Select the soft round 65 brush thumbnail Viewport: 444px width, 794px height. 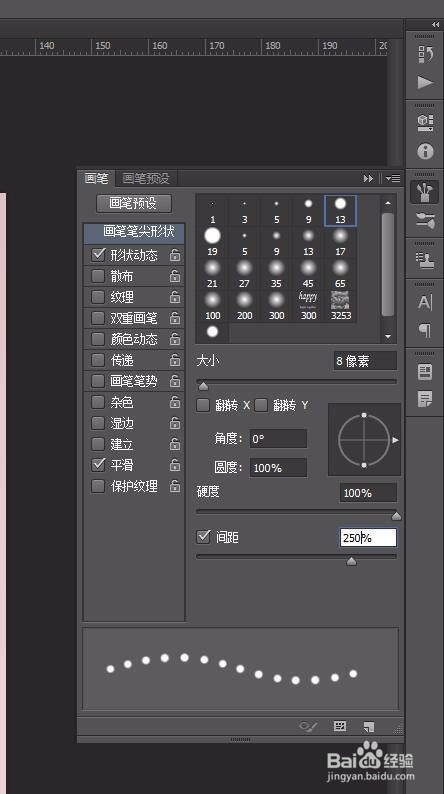(x=340, y=274)
